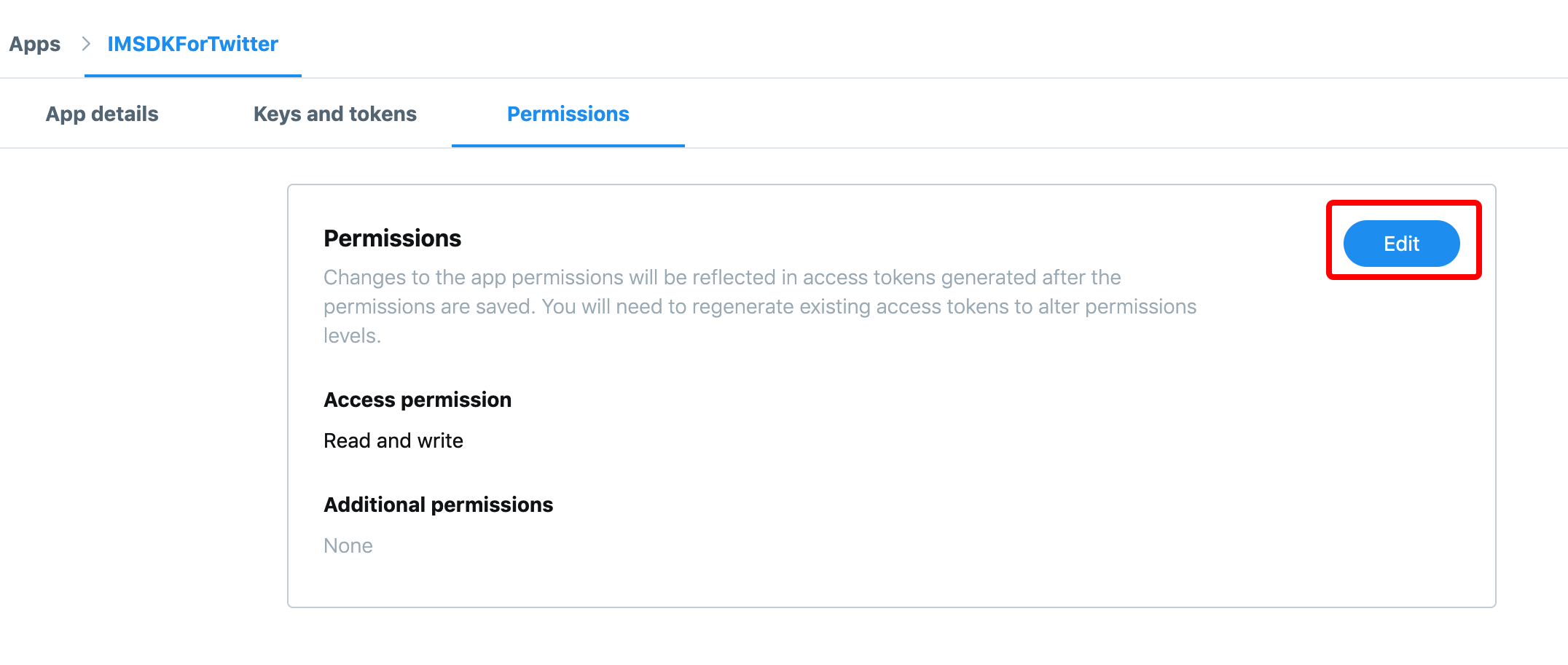Click the breadcrumb chevron after Apps
This screenshot has width=1568, height=665.
click(x=84, y=44)
